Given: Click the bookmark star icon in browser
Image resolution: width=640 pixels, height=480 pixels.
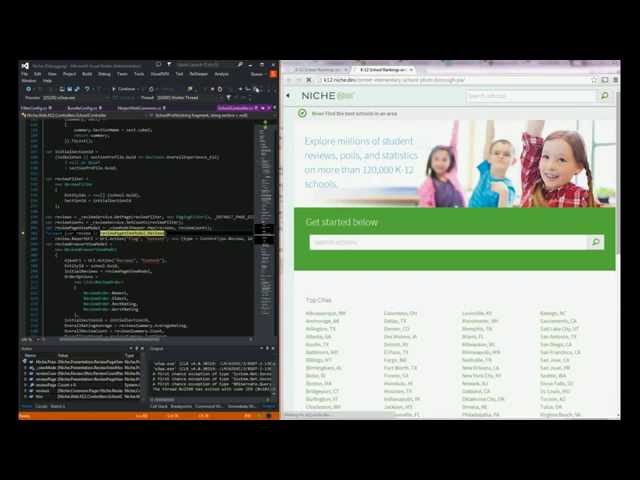Looking at the screenshot, I should click(x=594, y=80).
